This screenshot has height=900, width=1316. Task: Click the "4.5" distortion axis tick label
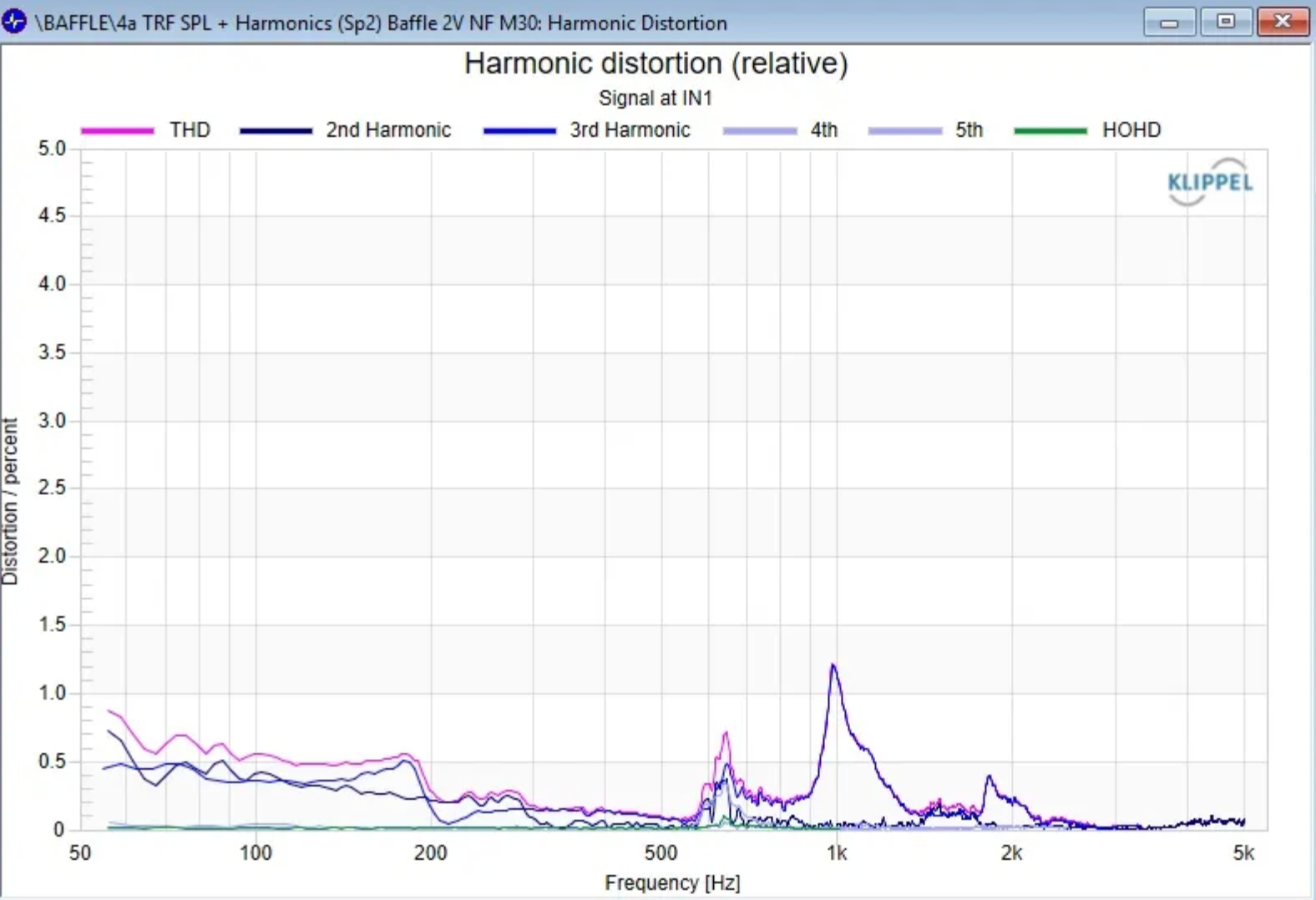pos(52,215)
